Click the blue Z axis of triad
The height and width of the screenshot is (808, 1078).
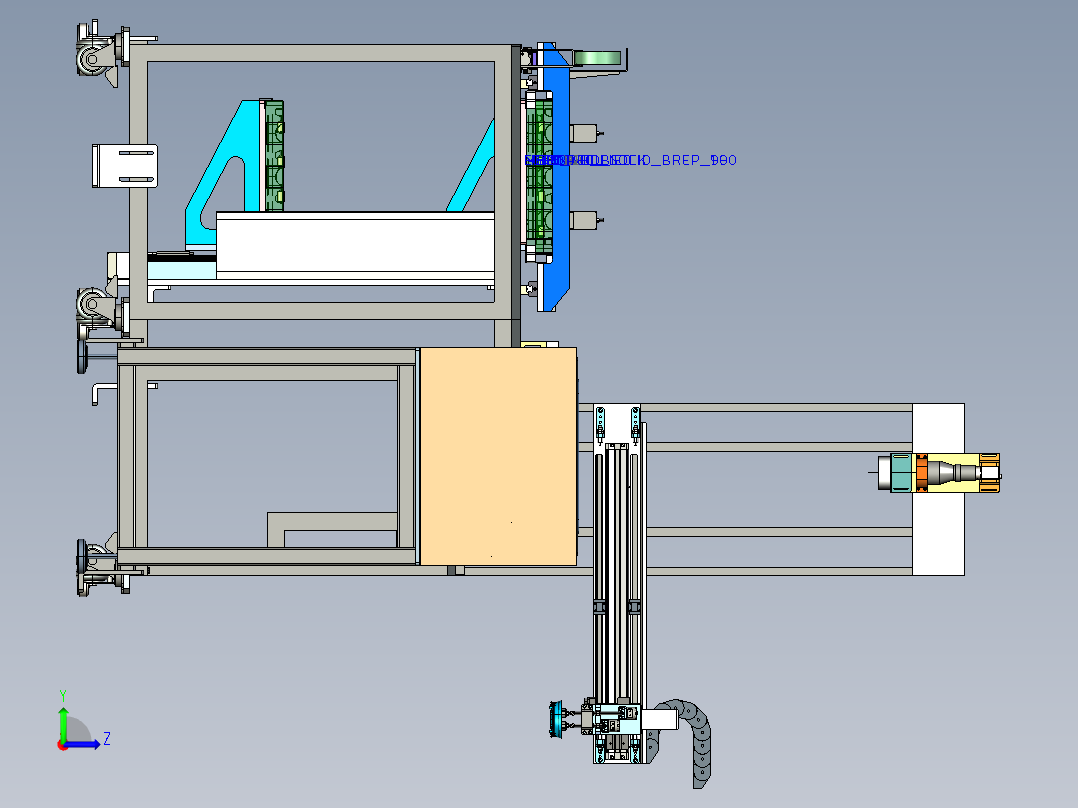tap(82, 744)
